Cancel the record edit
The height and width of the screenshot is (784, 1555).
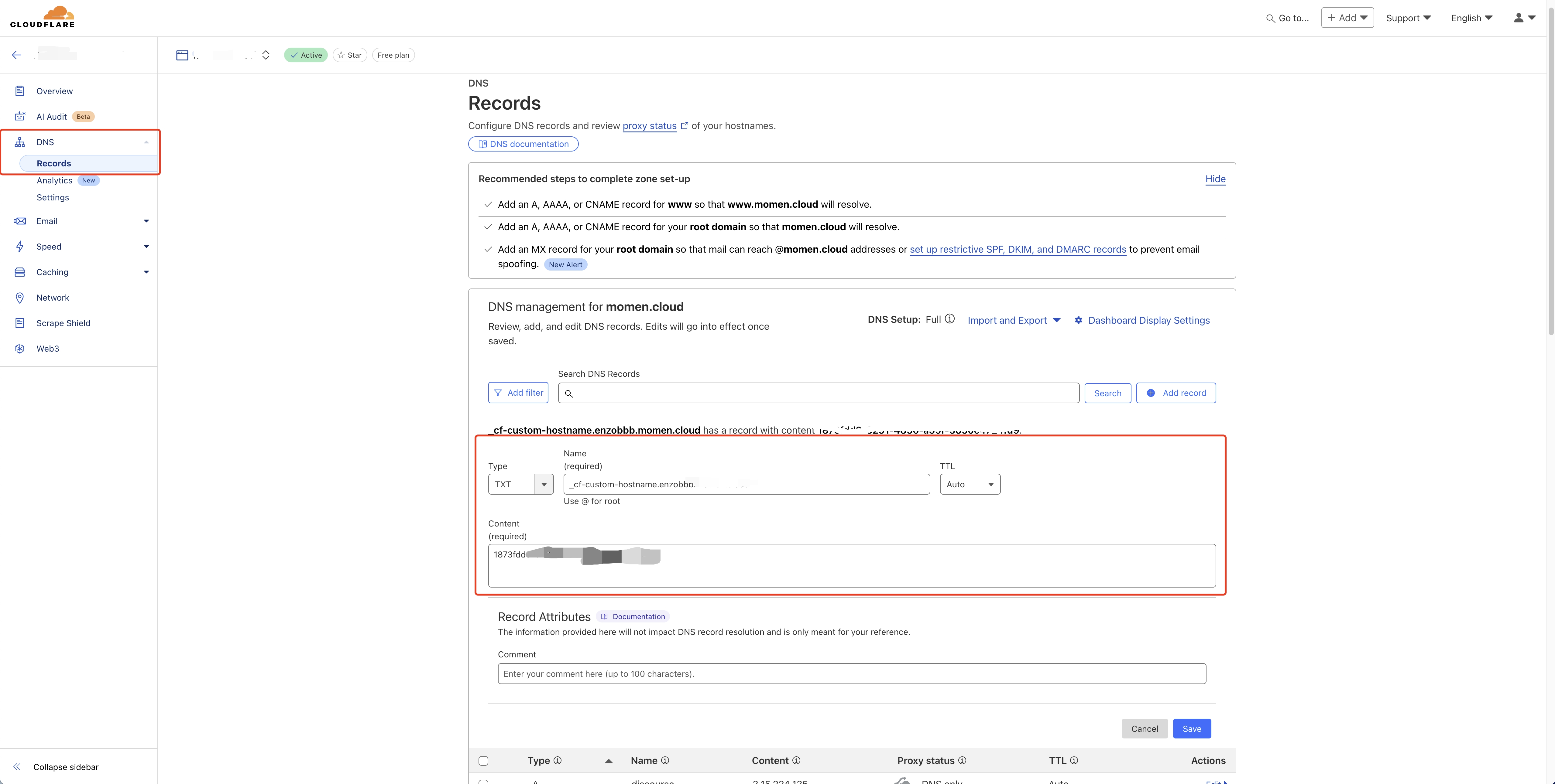1145,728
